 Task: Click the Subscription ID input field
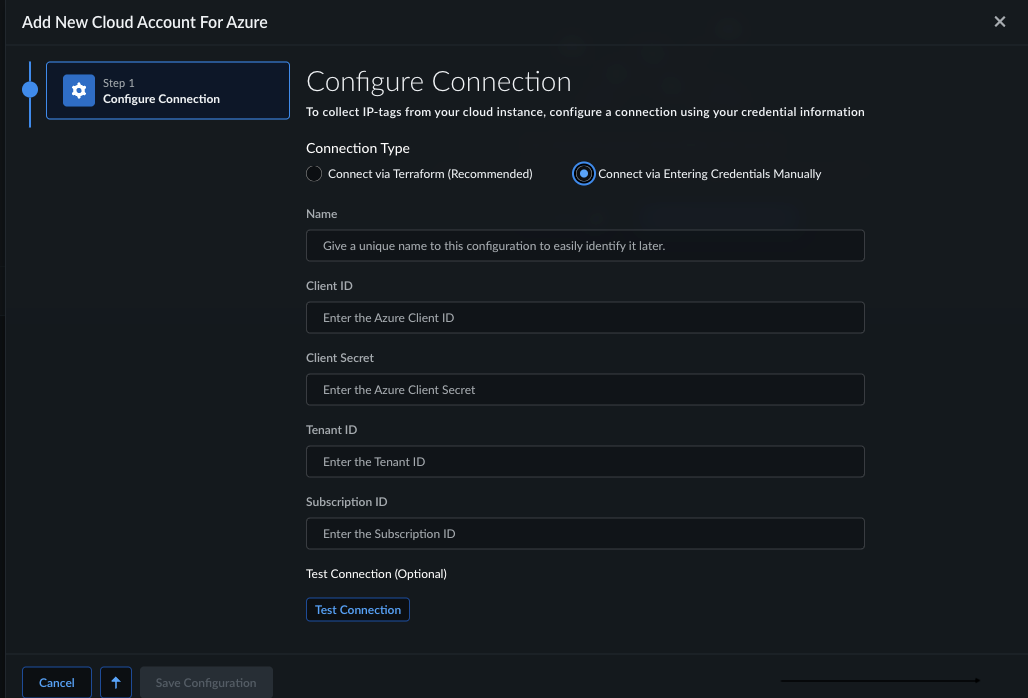[585, 533]
